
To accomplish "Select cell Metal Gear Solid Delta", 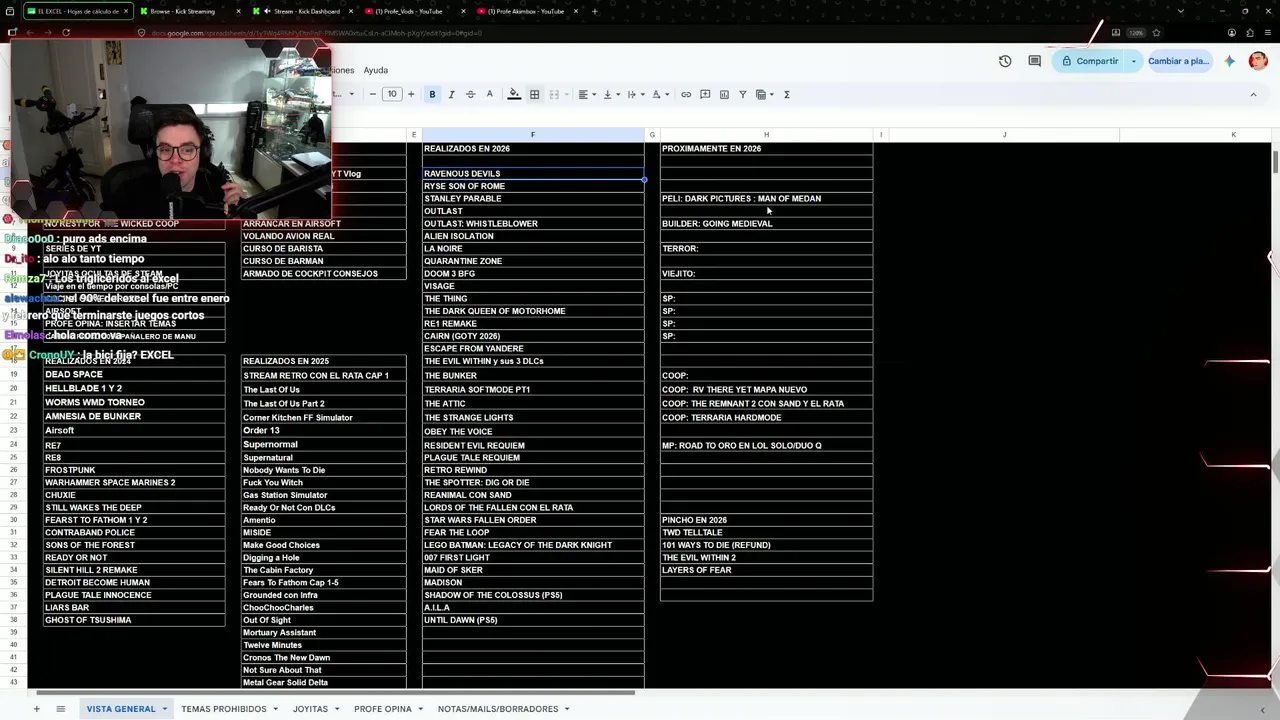I will [x=324, y=683].
